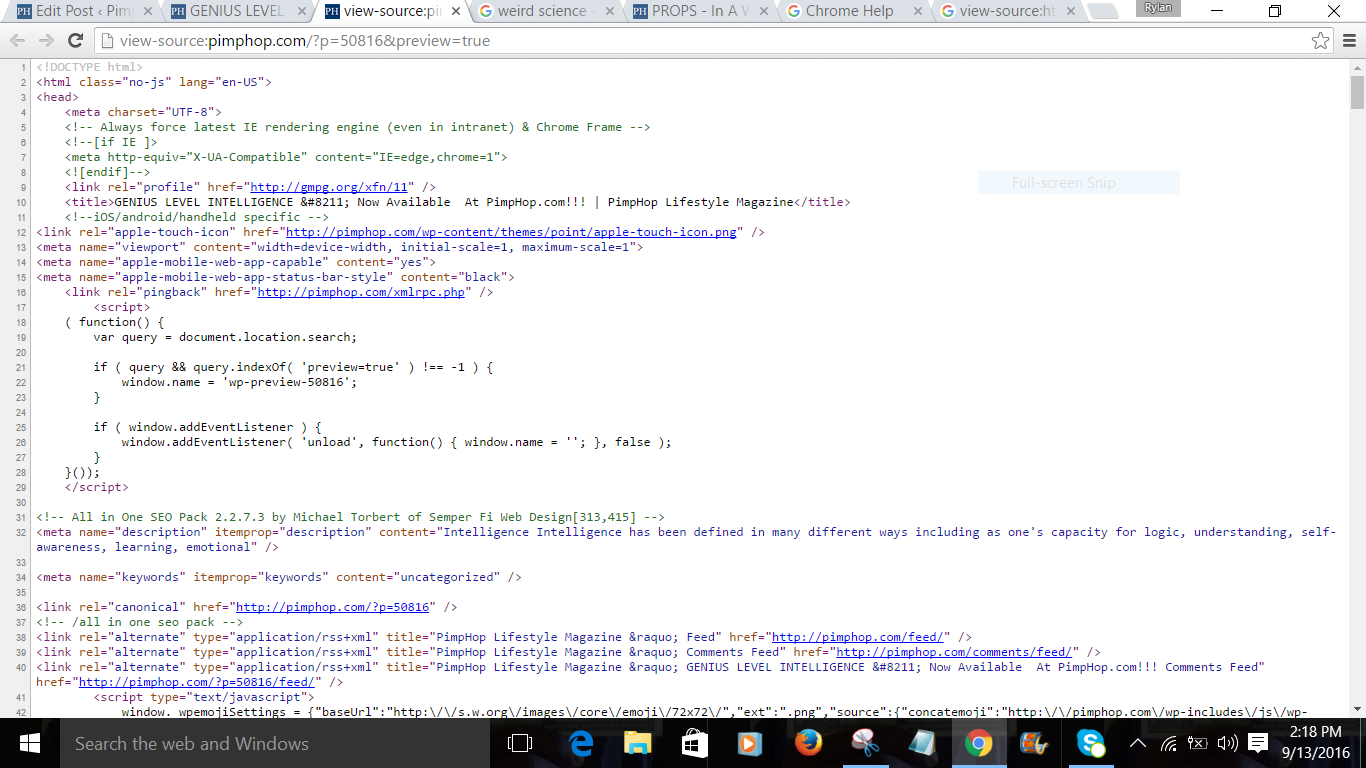This screenshot has height=768, width=1366.
Task: Launch Firefox from the taskbar
Action: 808,743
